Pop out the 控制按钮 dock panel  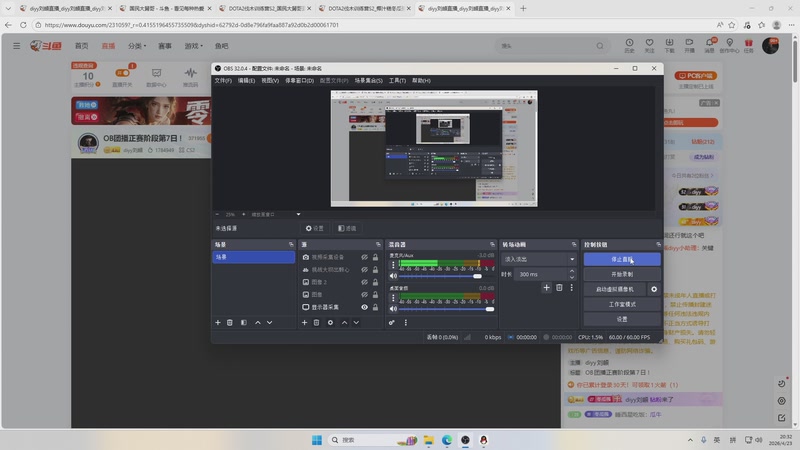coord(658,244)
